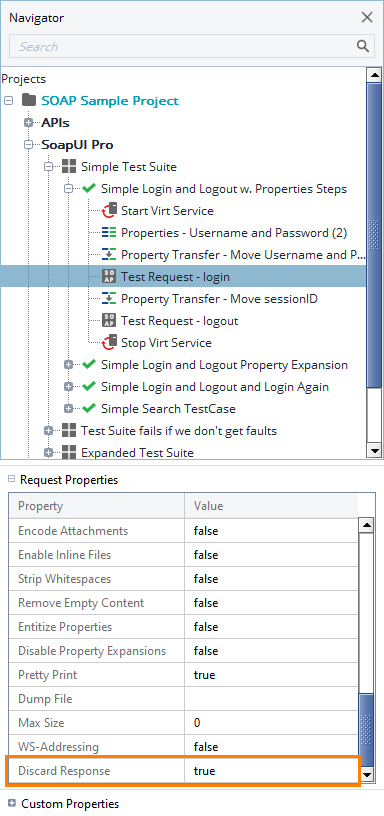Expand the APIs node
The height and width of the screenshot is (816, 384).
(29, 123)
